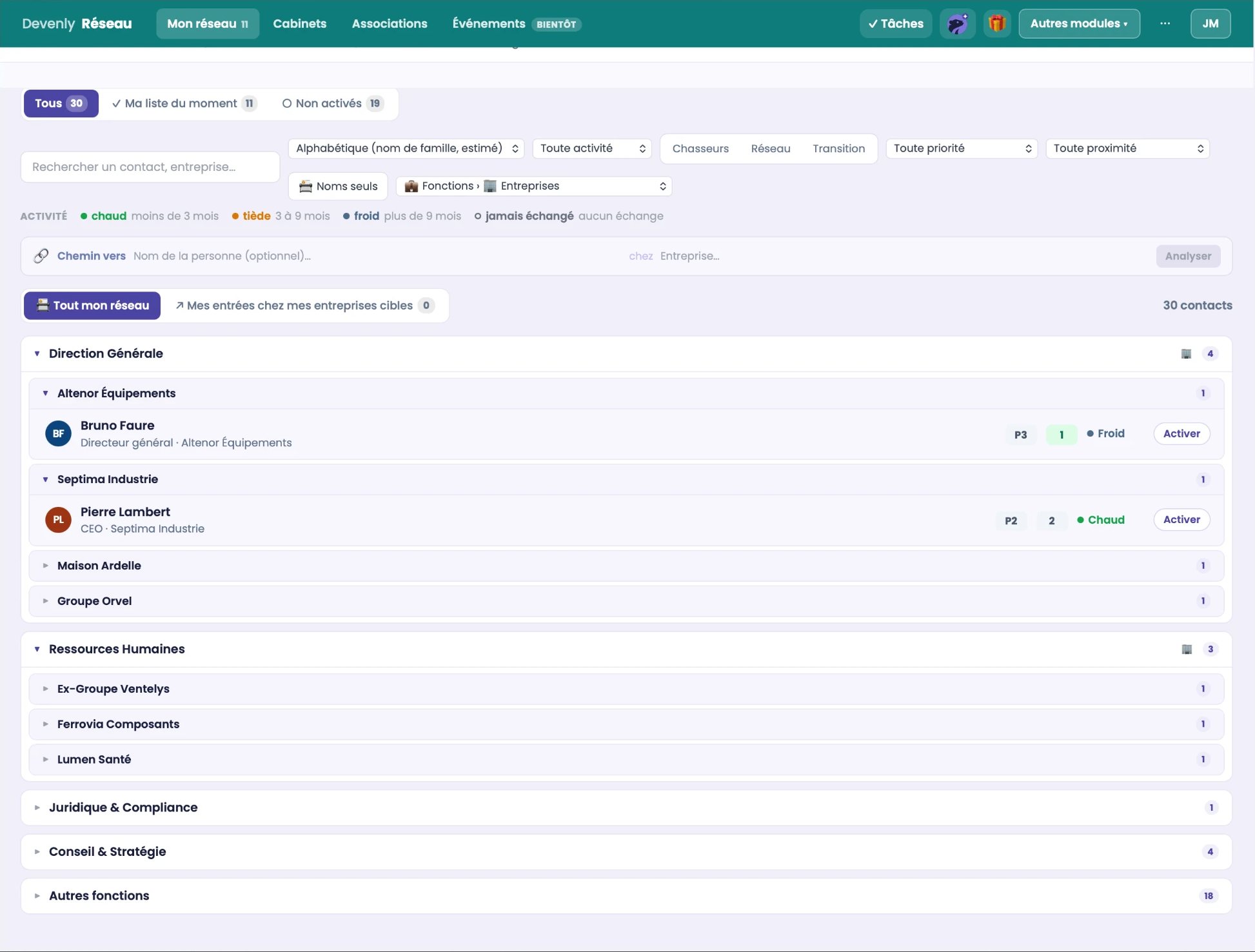Open the Autres modules dropdown
Viewport: 1255px width, 952px height.
click(x=1079, y=24)
